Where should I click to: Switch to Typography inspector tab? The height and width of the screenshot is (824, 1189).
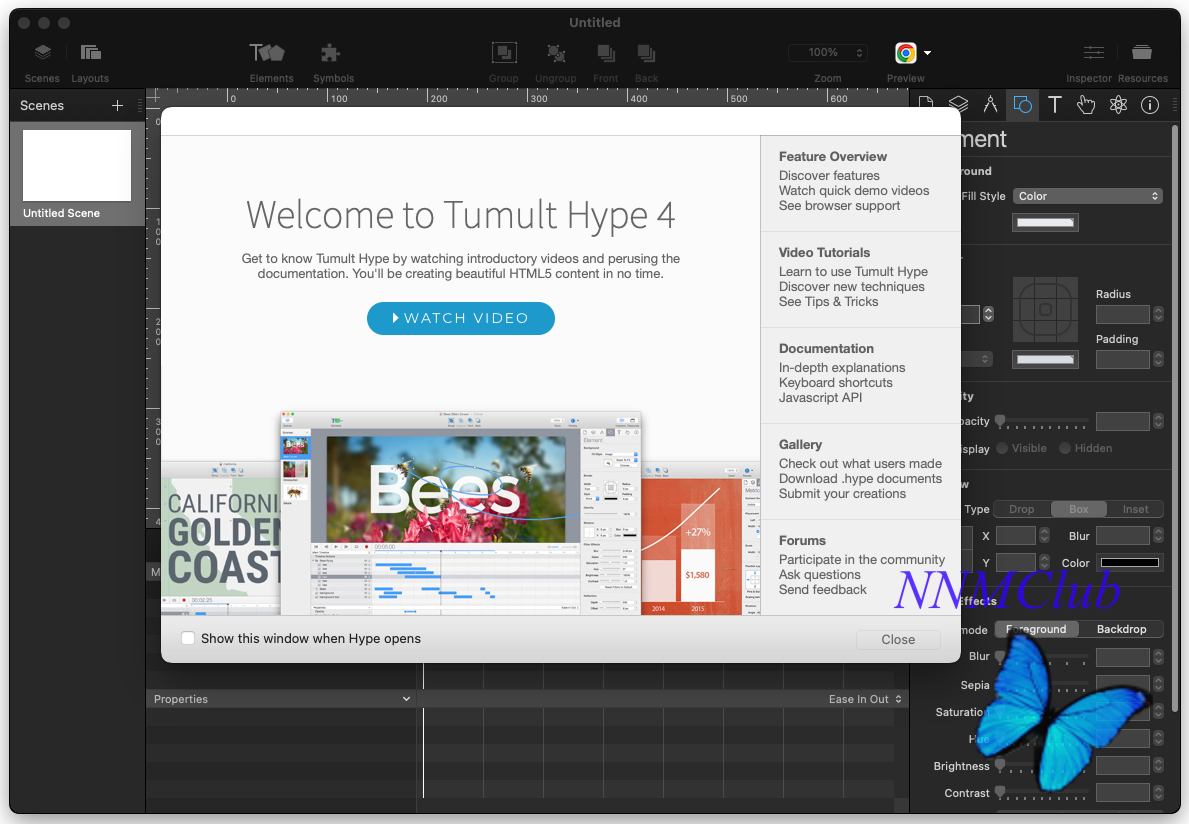coord(1055,105)
